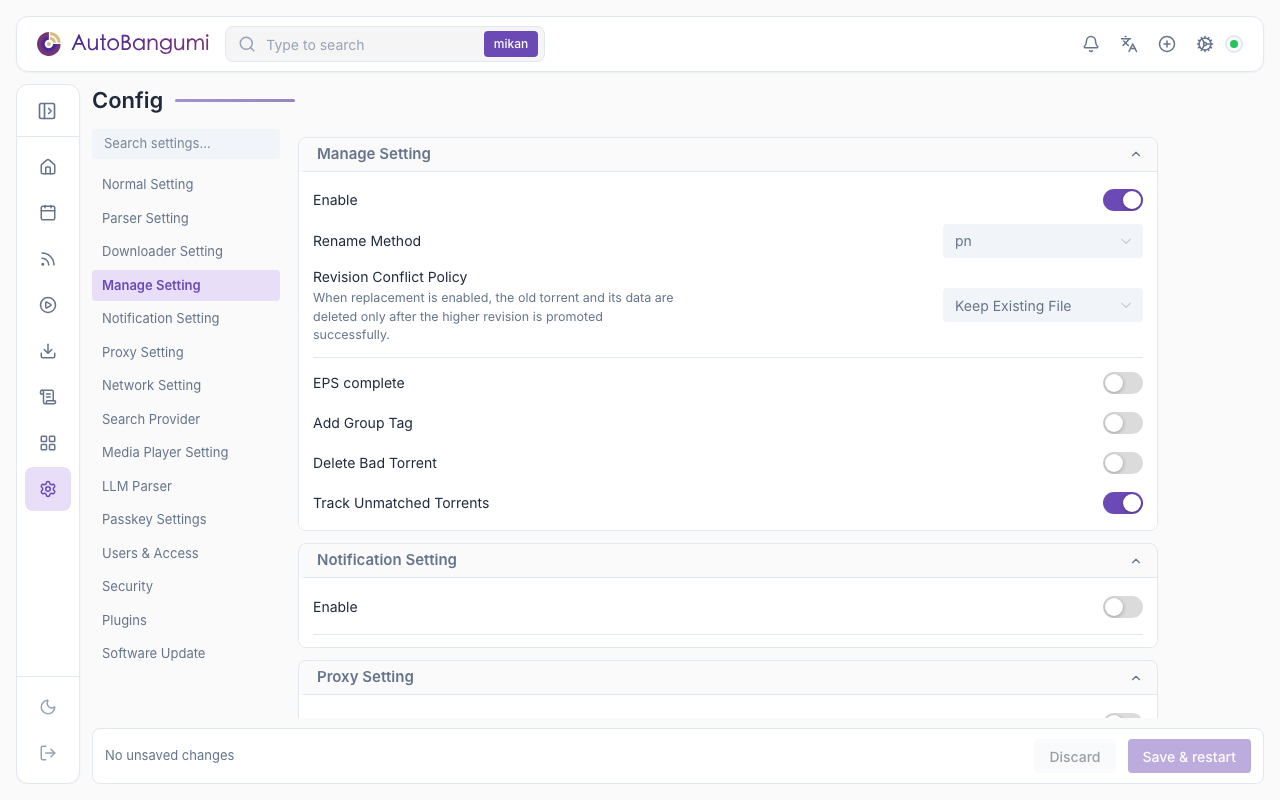1280x800 pixels.
Task: Turn off Track Unmatched Torrents toggle
Action: coord(1123,503)
